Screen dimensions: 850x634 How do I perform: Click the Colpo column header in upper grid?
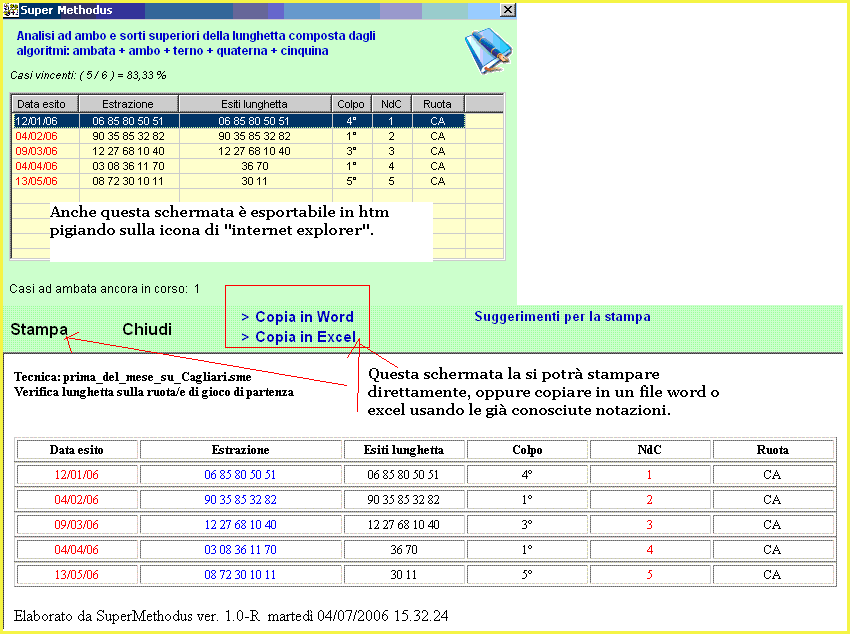click(x=351, y=103)
